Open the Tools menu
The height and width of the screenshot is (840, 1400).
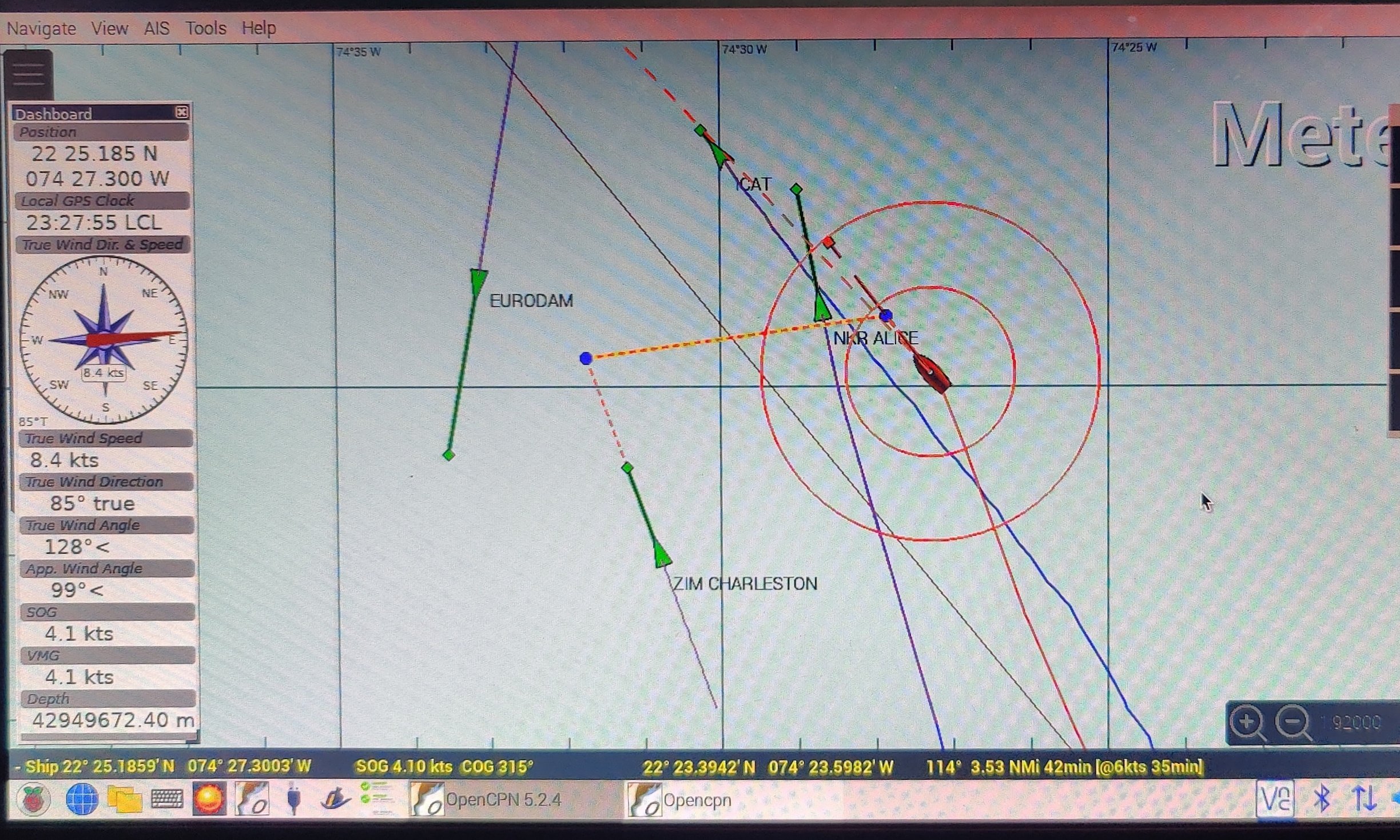pyautogui.click(x=206, y=28)
